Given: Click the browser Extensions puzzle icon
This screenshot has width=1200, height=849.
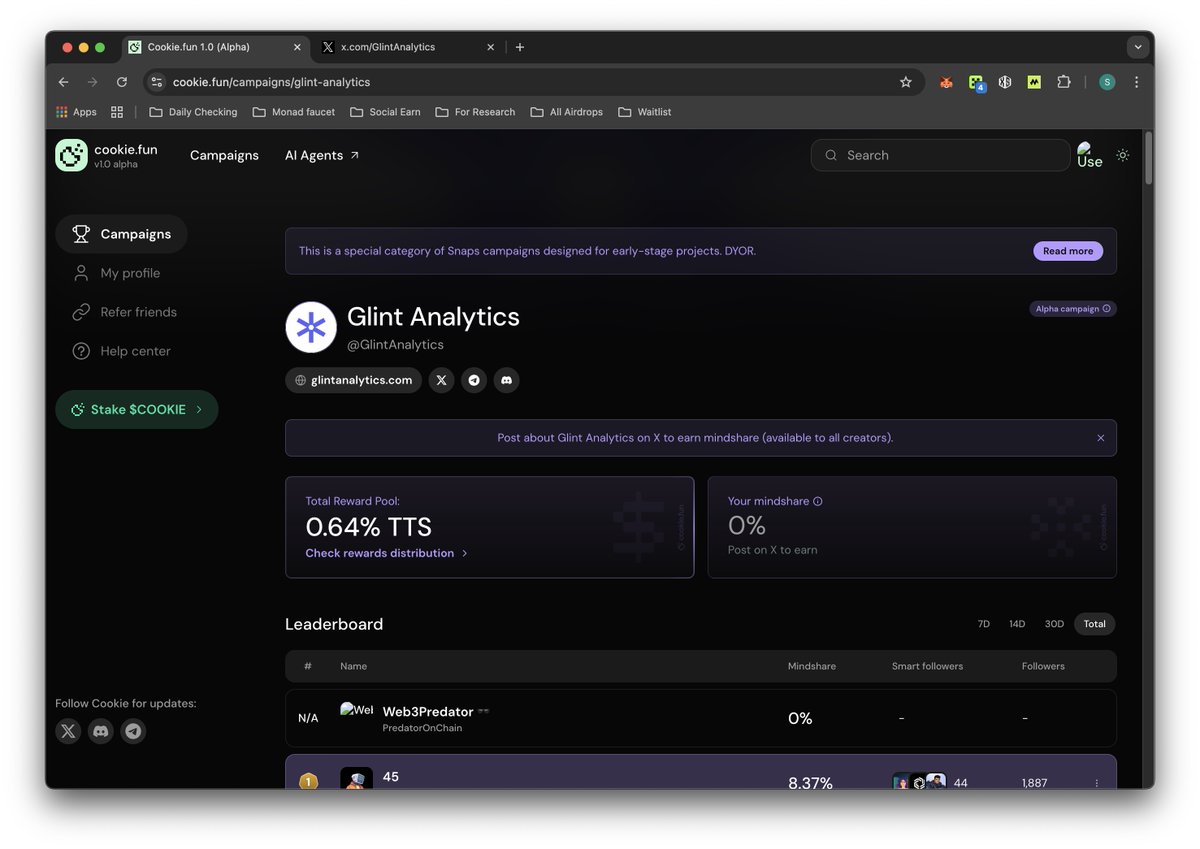Looking at the screenshot, I should tap(1063, 82).
